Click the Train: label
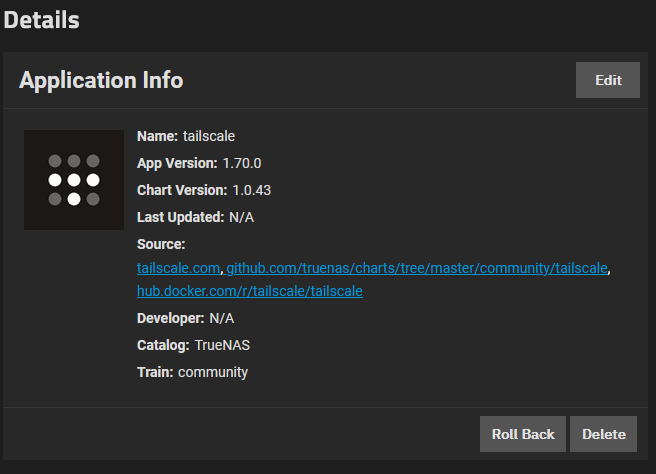Viewport: 656px width, 474px height. click(x=155, y=372)
